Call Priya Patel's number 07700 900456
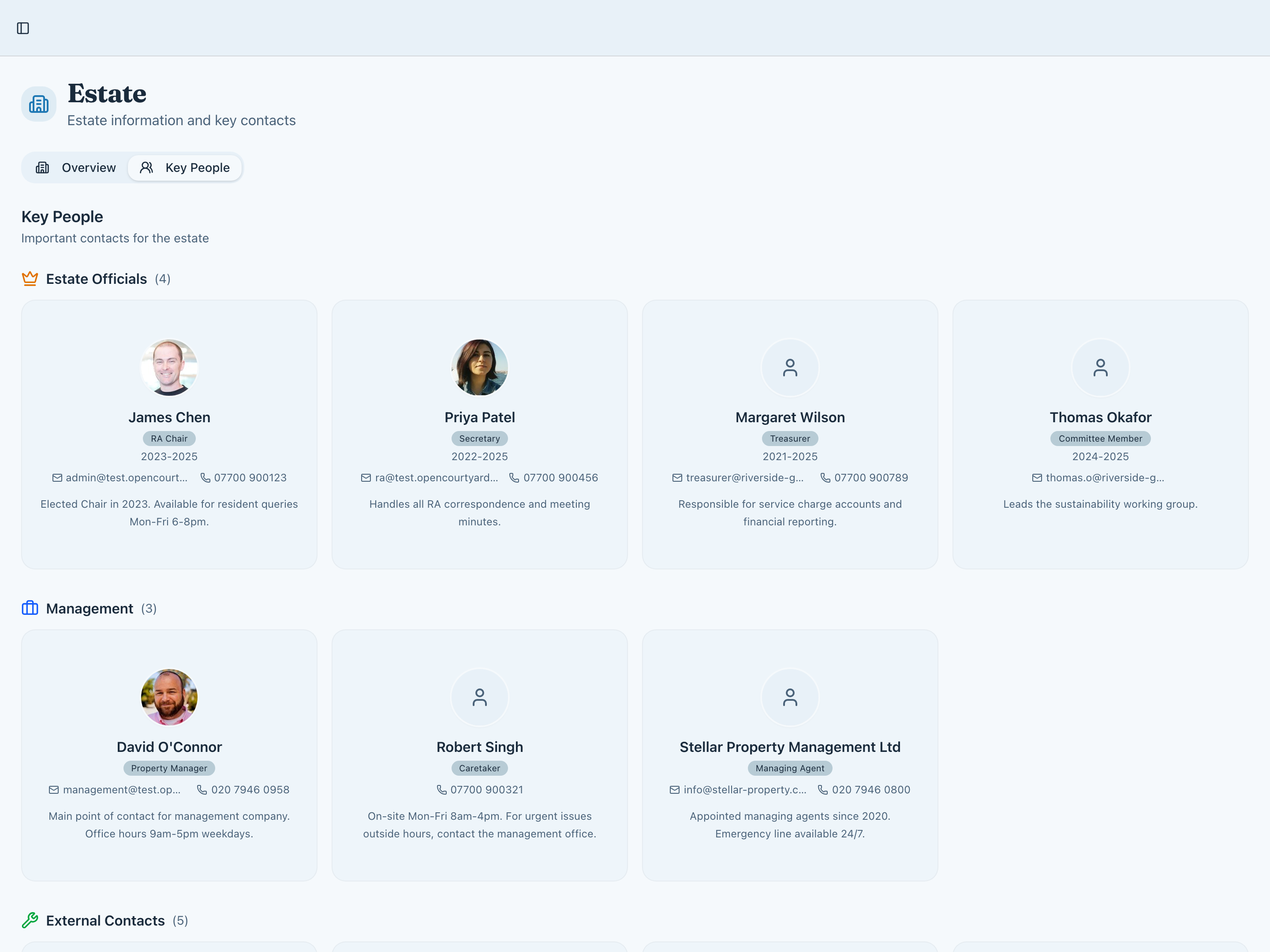Viewport: 1270px width, 952px height. 560,477
